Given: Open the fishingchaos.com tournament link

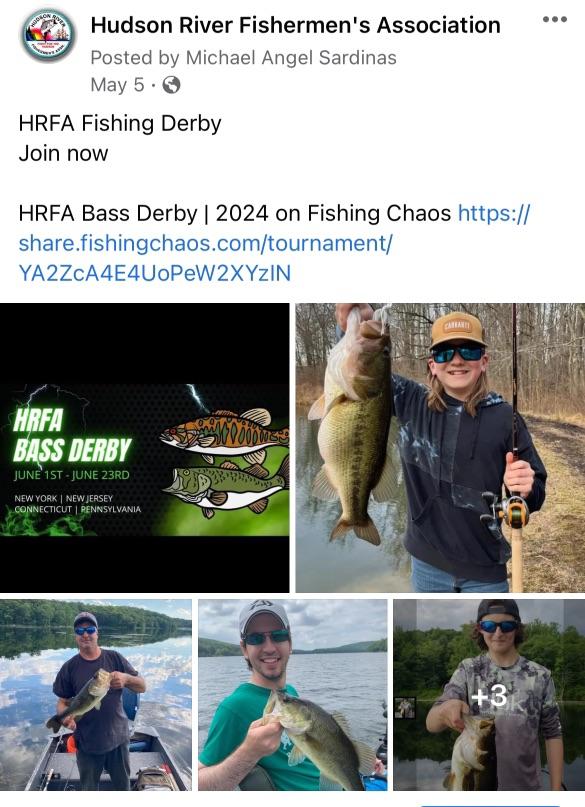Looking at the screenshot, I should click(x=274, y=243).
